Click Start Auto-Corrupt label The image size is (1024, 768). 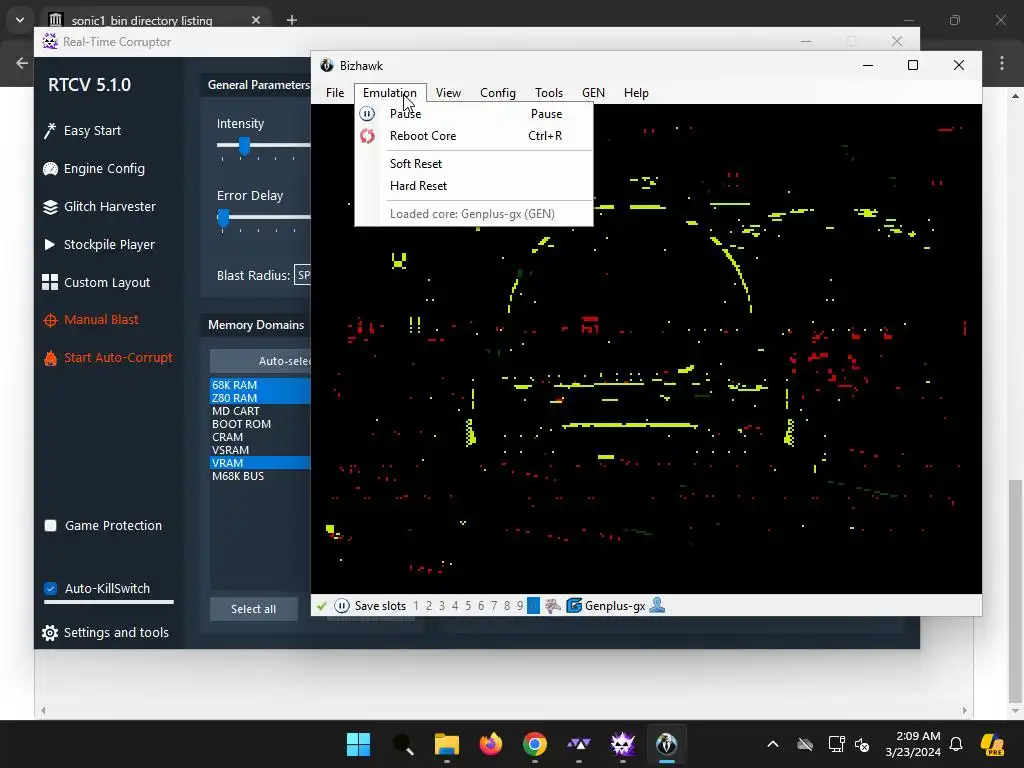(x=118, y=358)
